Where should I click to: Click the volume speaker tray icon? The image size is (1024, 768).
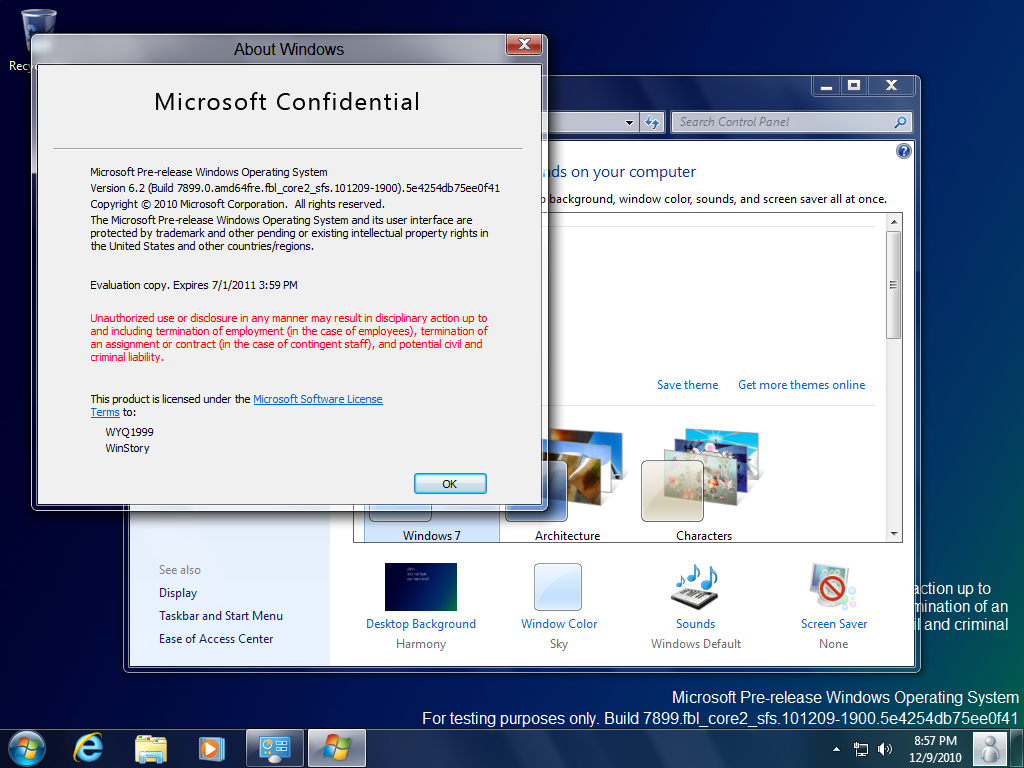[885, 749]
